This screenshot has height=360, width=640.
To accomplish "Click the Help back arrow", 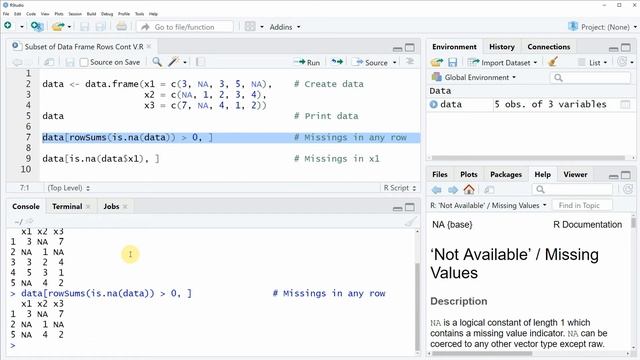I will coord(437,189).
